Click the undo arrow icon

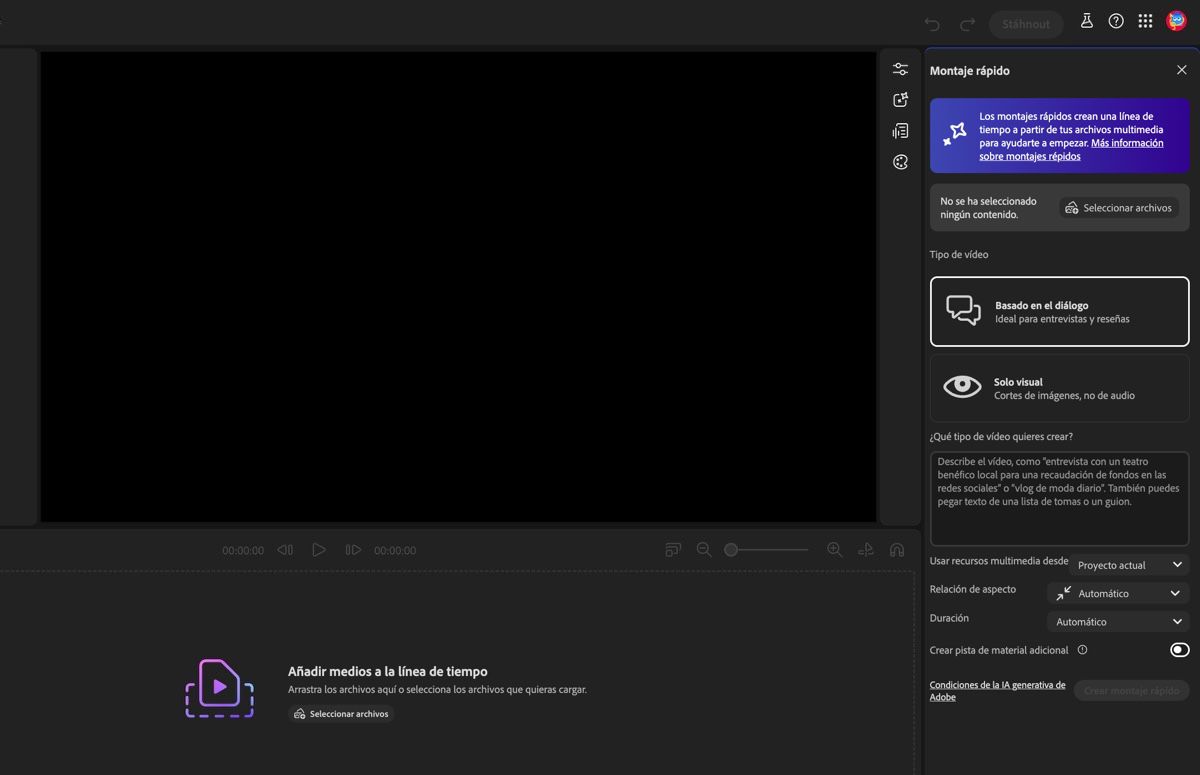click(x=932, y=23)
